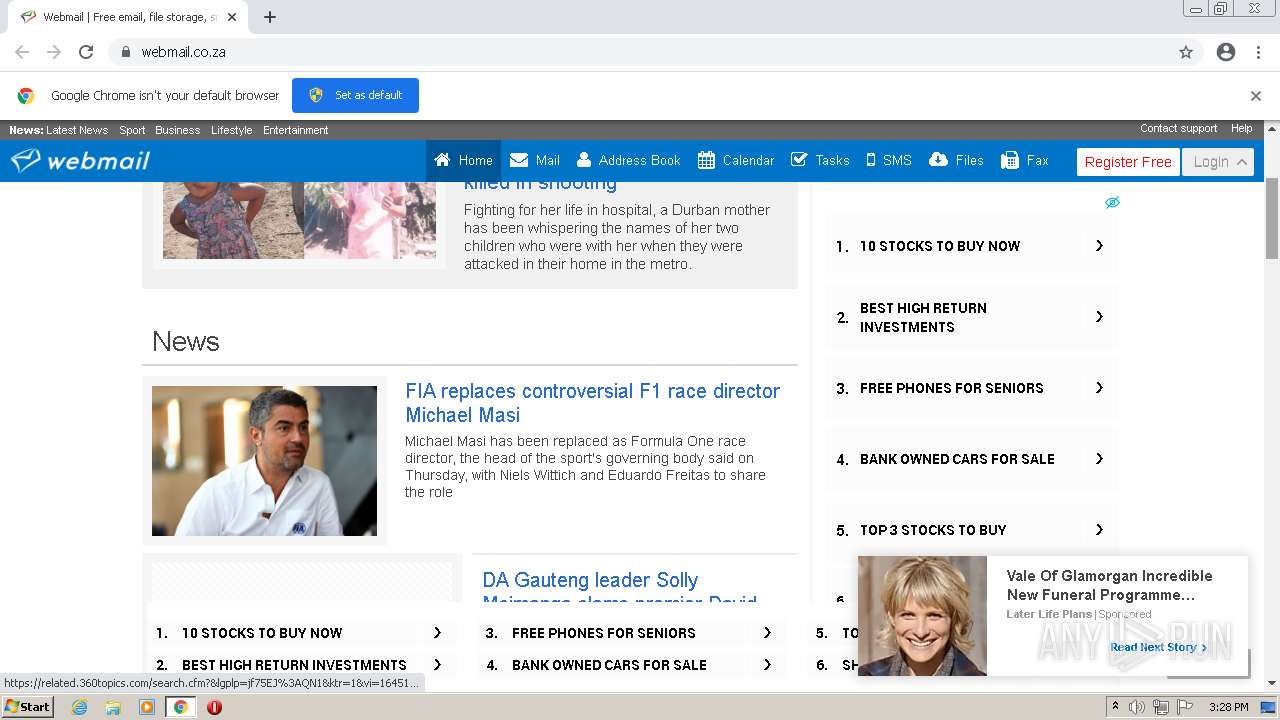This screenshot has width=1280, height=720.
Task: Open the Home tab in Webmail nav
Action: click(x=463, y=160)
